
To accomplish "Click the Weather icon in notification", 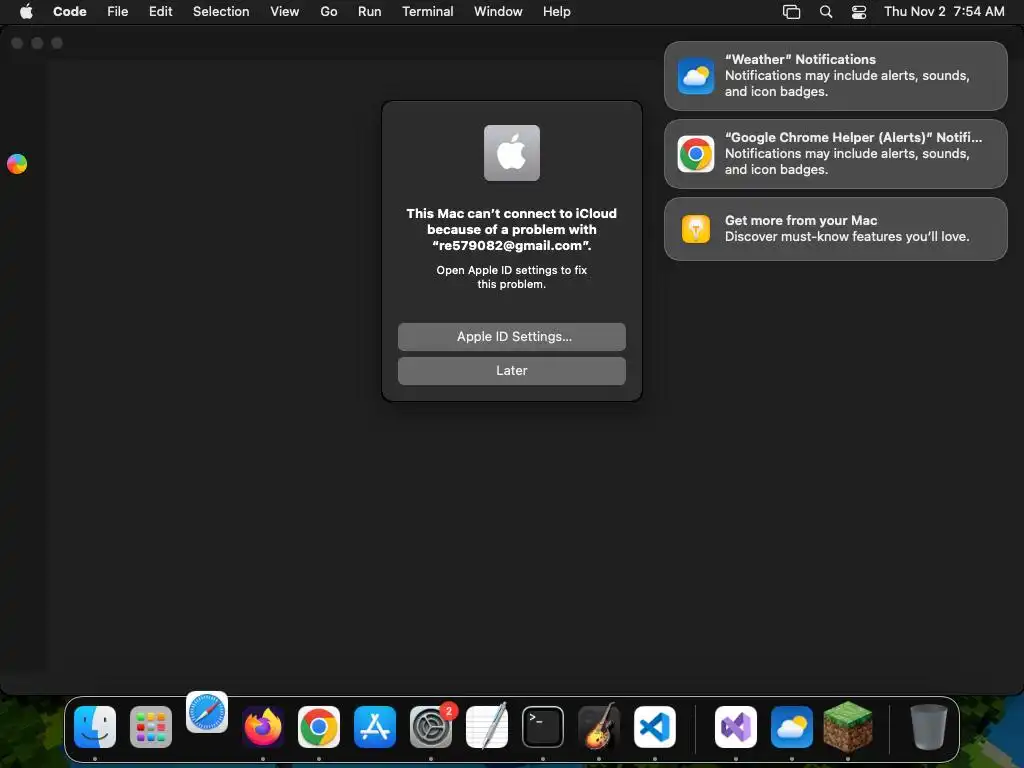I will tap(696, 76).
